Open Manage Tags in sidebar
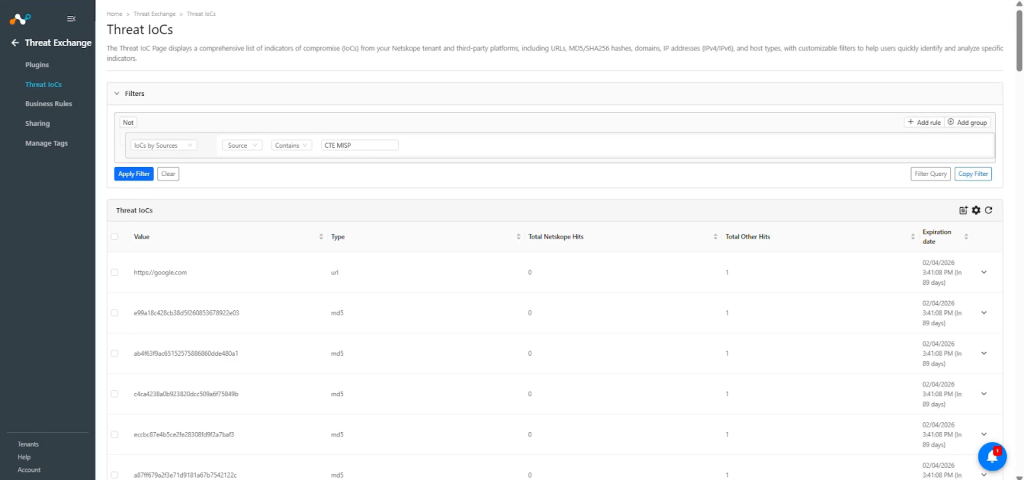Screen dimensions: 1024x480 click(46, 143)
